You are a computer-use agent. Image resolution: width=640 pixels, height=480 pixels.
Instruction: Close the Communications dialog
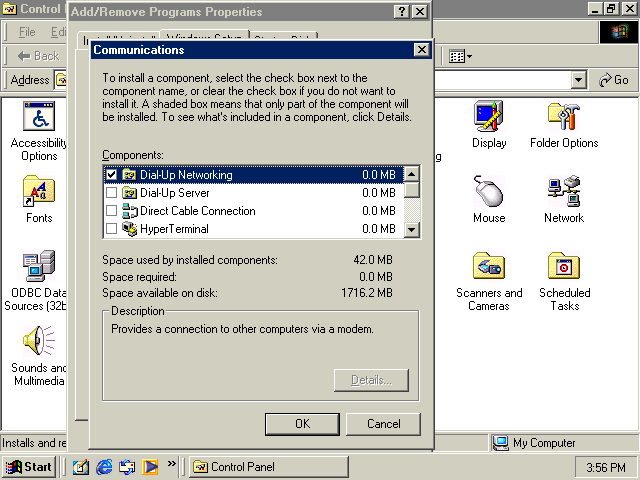pyautogui.click(x=421, y=50)
